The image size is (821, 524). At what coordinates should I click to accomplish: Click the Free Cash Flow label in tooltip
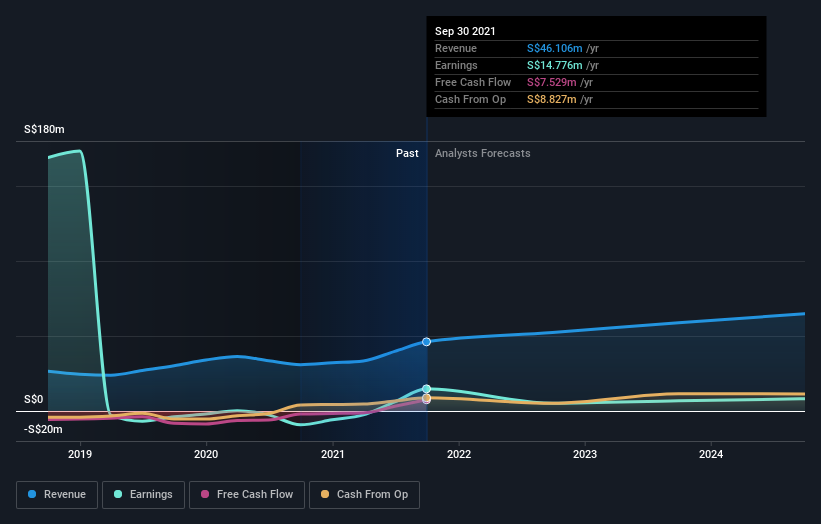point(473,82)
